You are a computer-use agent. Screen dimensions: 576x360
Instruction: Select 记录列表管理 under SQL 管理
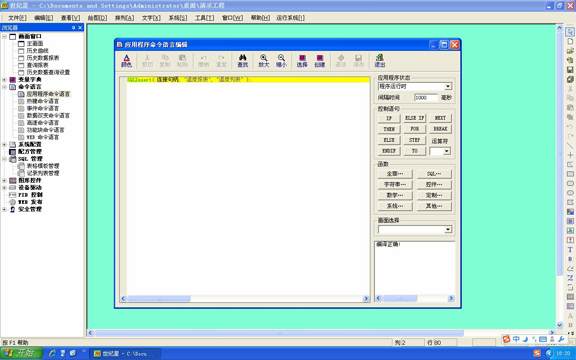[x=43, y=173]
